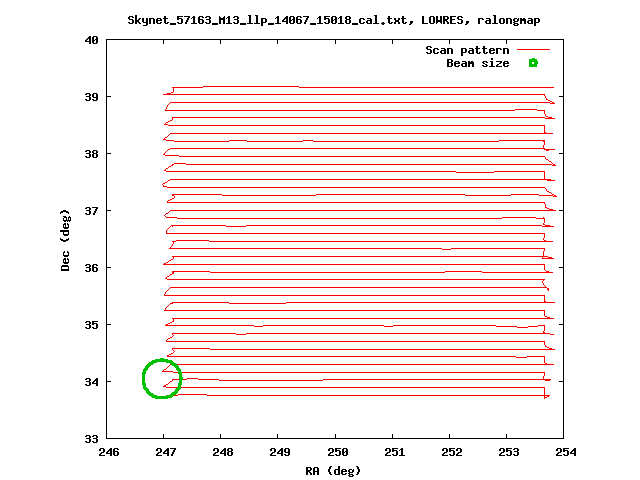Click x-axis tick label 248
The height and width of the screenshot is (480, 640).
click(223, 452)
